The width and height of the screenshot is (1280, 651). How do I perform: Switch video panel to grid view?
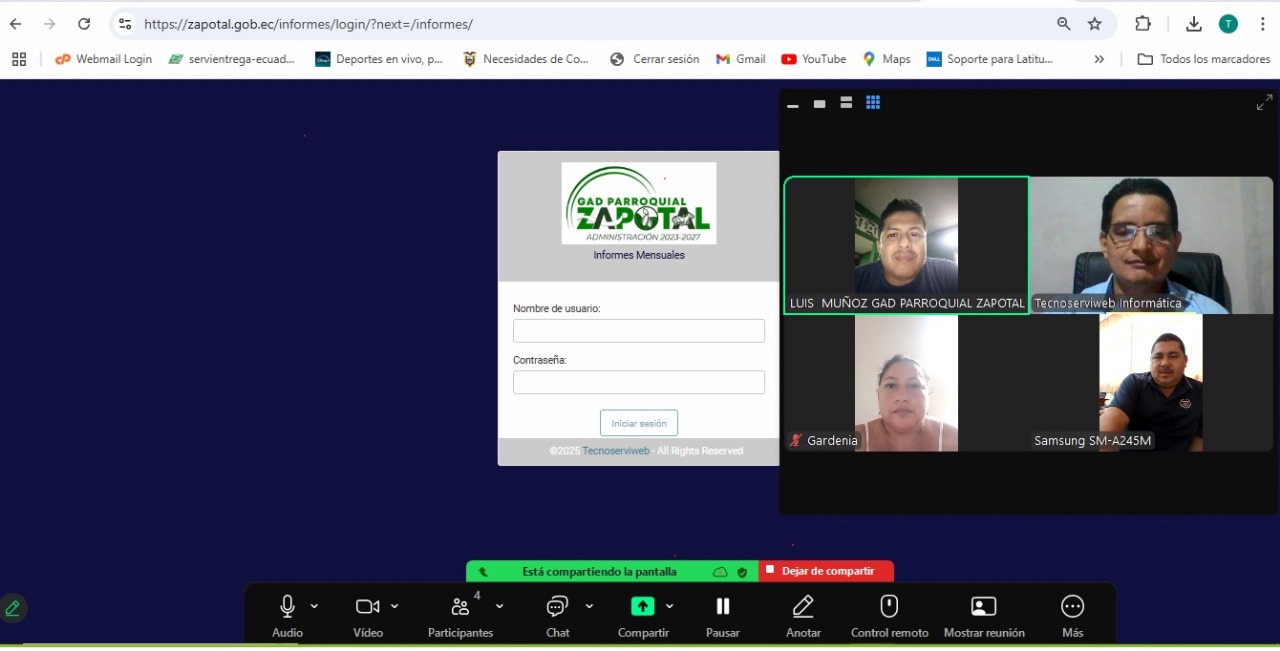tap(873, 103)
